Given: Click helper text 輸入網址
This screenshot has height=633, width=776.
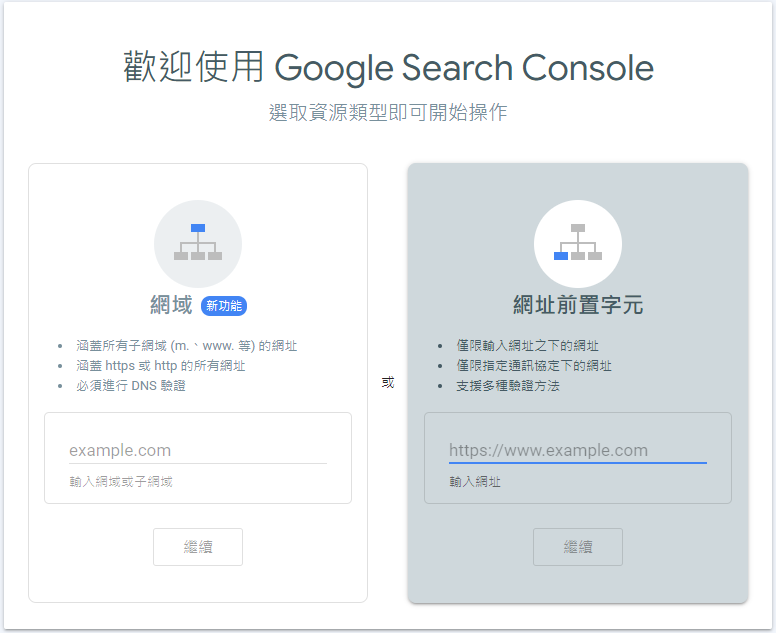Looking at the screenshot, I should 475,482.
